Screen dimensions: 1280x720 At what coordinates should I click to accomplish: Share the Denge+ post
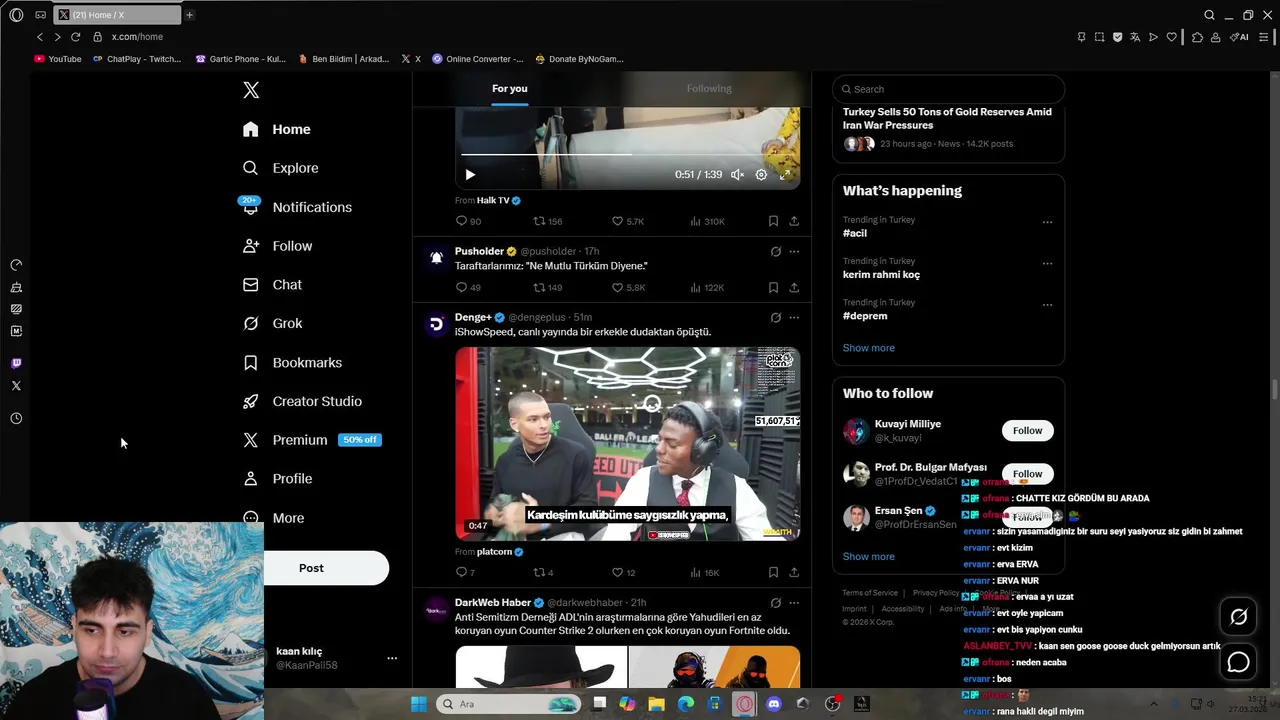click(x=794, y=573)
